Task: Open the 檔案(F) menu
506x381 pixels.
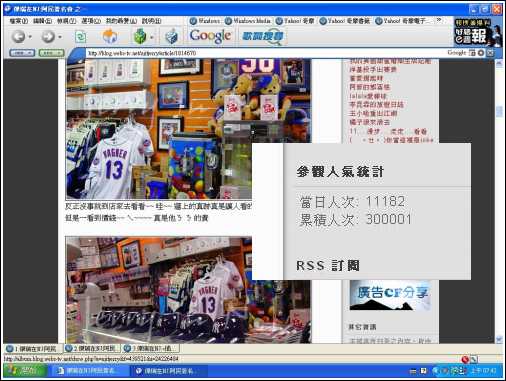Action: coord(18,21)
